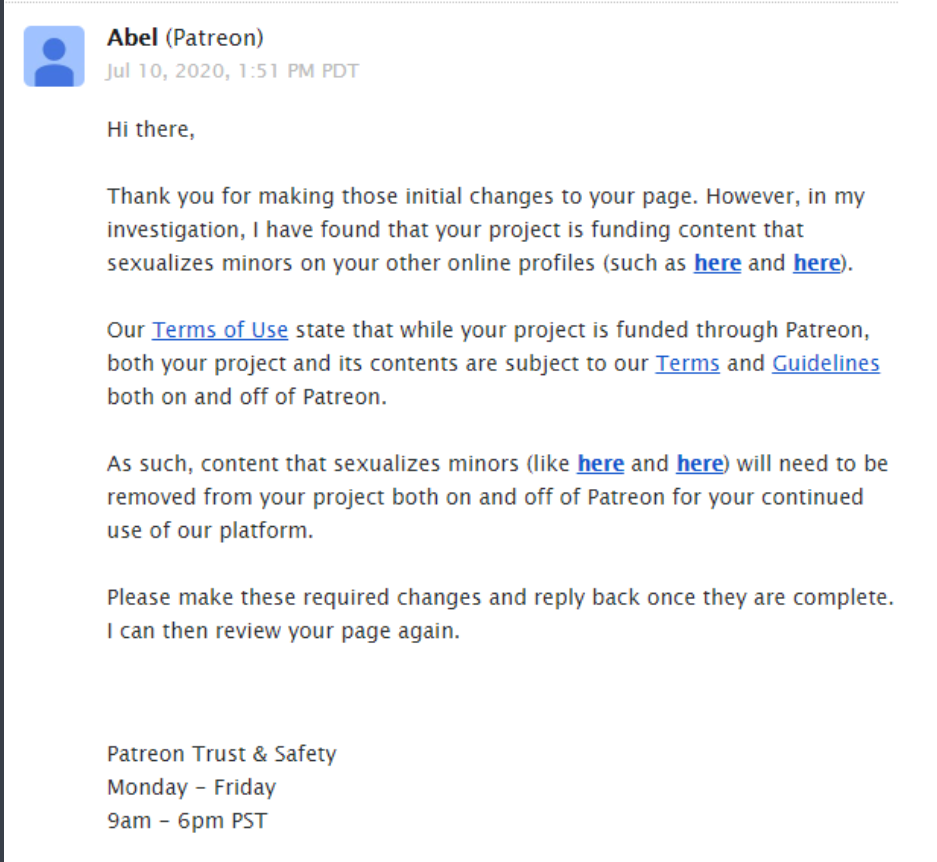The image size is (937, 862).
Task: Click the 'Hi there,' greeting text
Action: pos(151,129)
